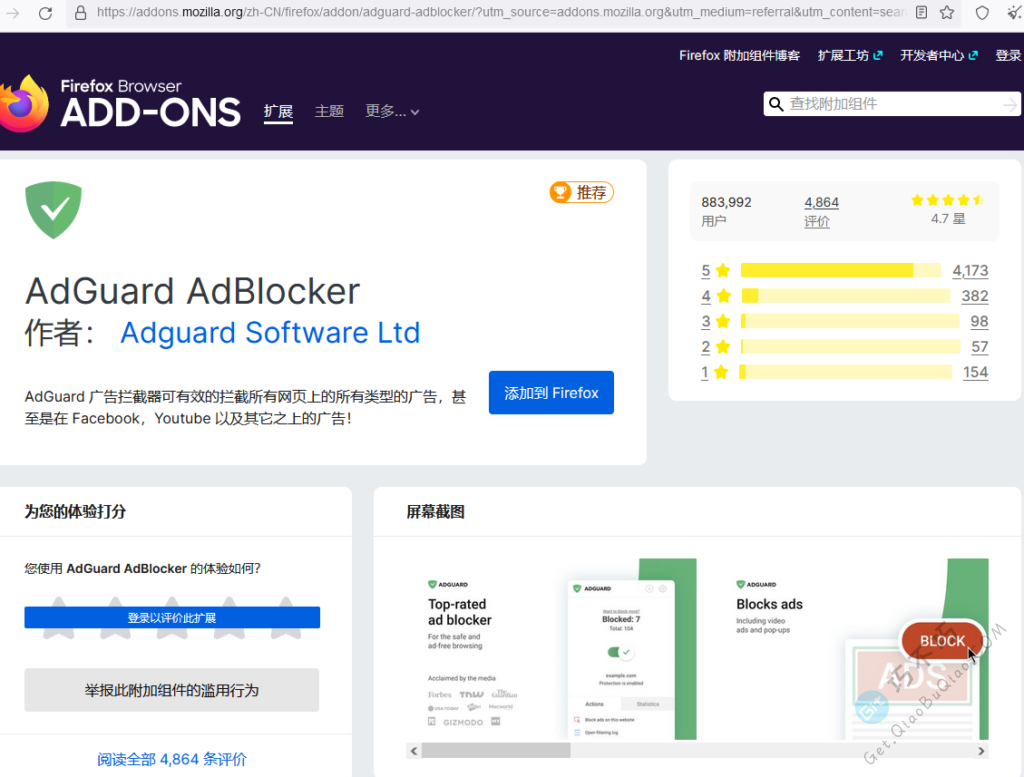Click the search arrow submit icon
The height and width of the screenshot is (777, 1024).
[1010, 104]
